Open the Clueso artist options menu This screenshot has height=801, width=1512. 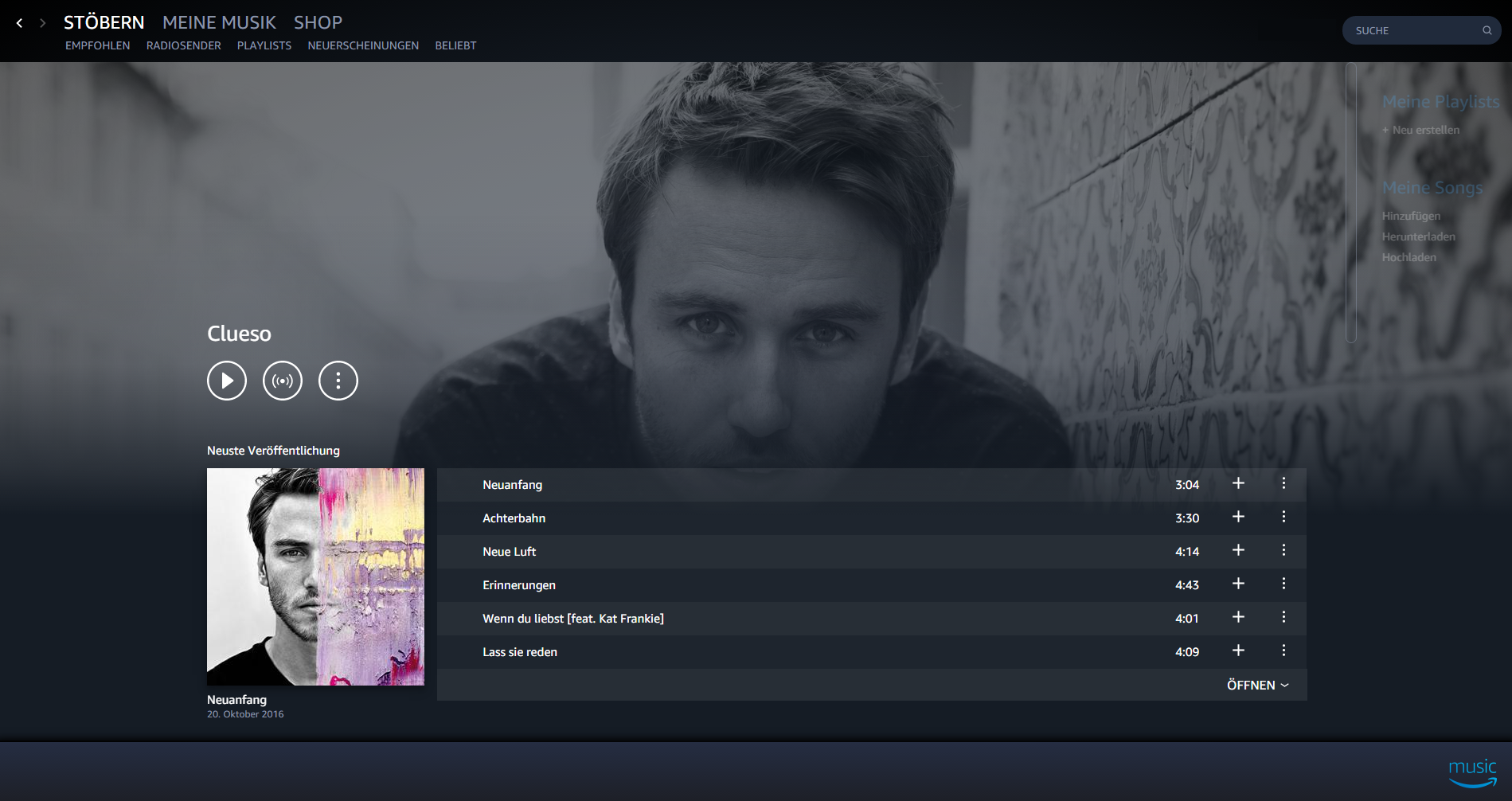coord(338,381)
